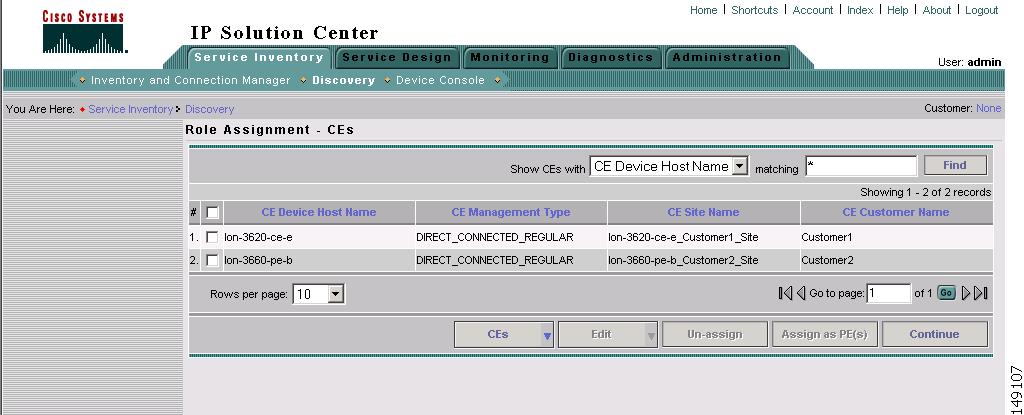Select all rows with header checkbox

(212, 212)
